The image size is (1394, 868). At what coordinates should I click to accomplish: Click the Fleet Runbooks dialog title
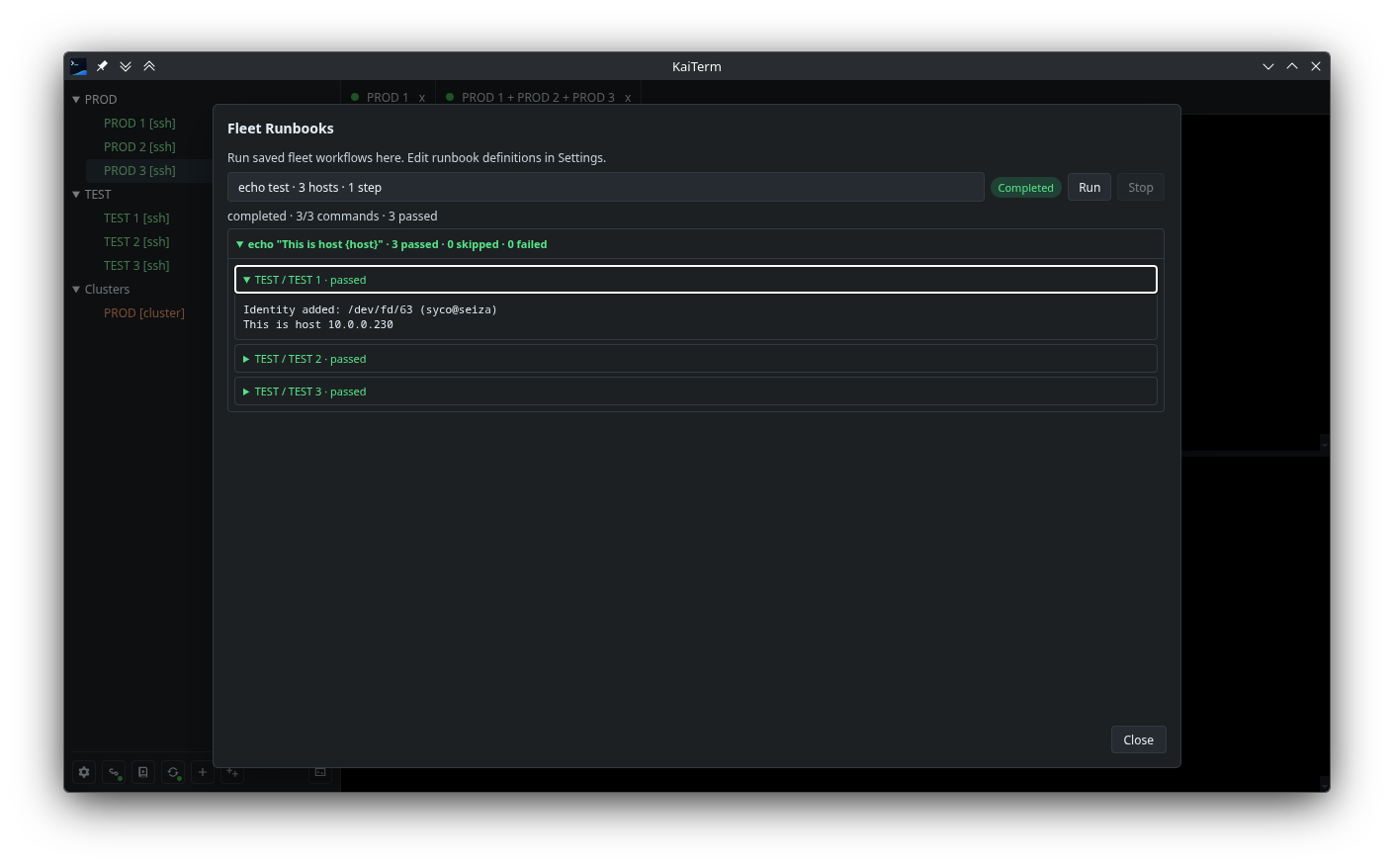[281, 129]
